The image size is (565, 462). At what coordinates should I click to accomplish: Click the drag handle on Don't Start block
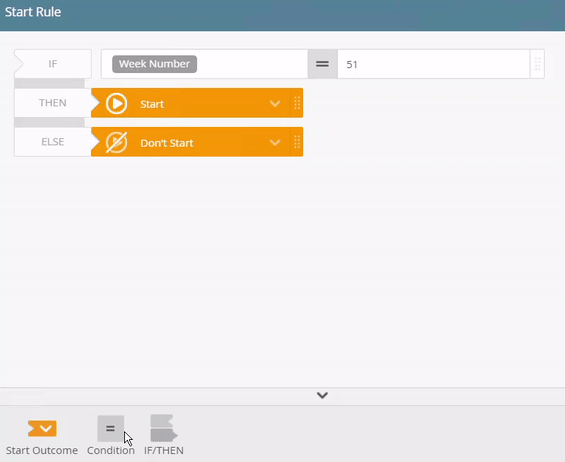297,142
